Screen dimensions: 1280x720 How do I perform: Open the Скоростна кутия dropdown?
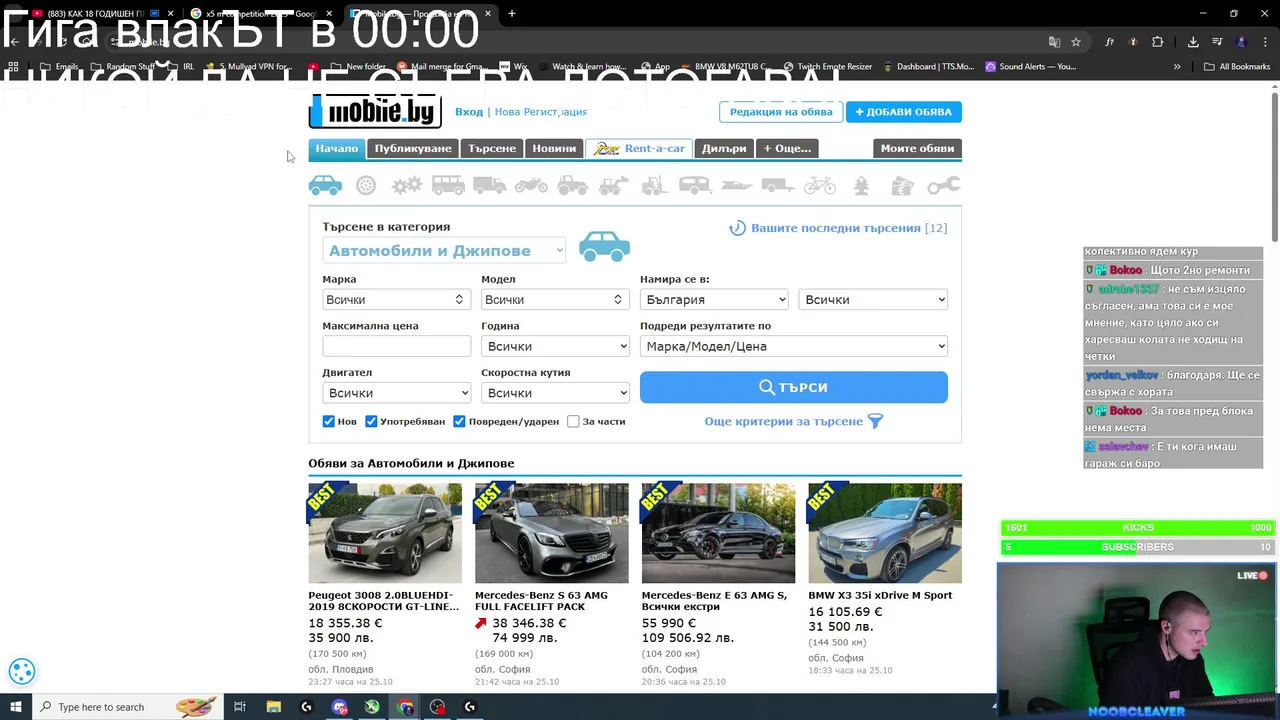click(555, 393)
